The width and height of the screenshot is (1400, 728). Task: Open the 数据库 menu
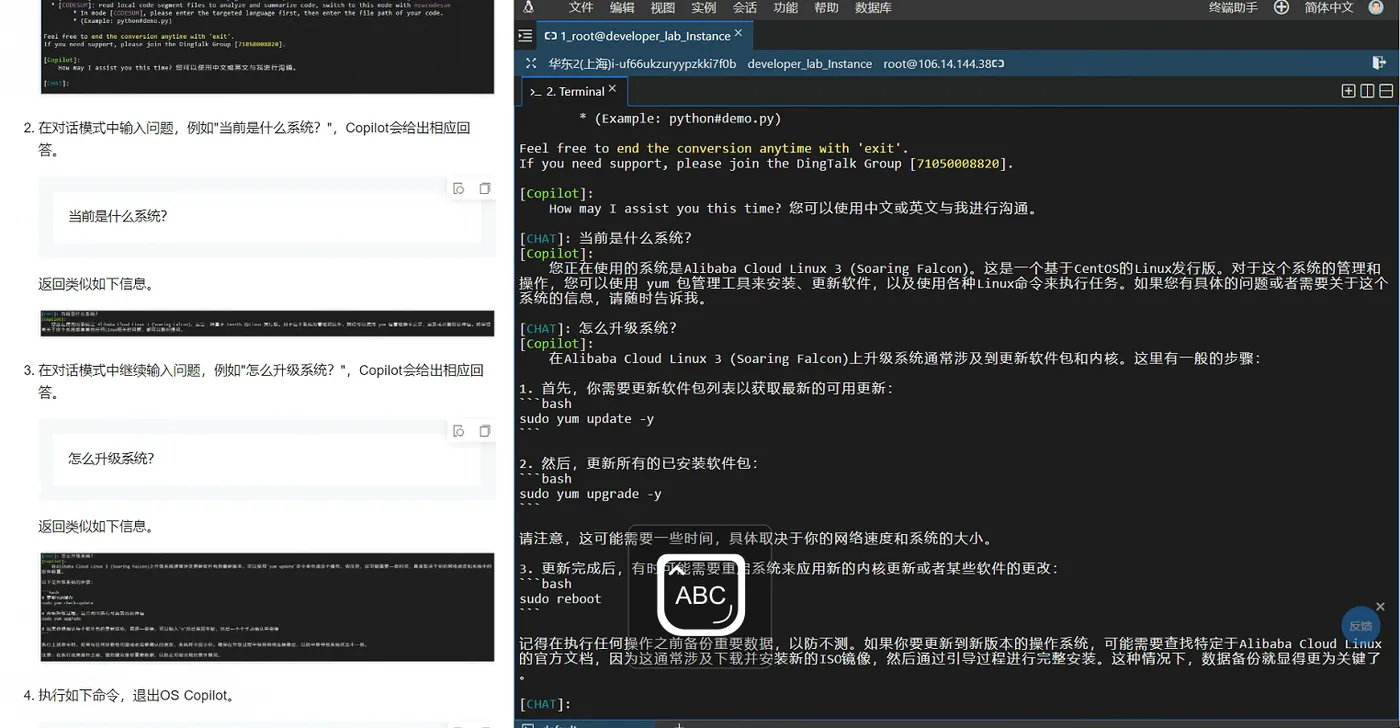tap(874, 8)
